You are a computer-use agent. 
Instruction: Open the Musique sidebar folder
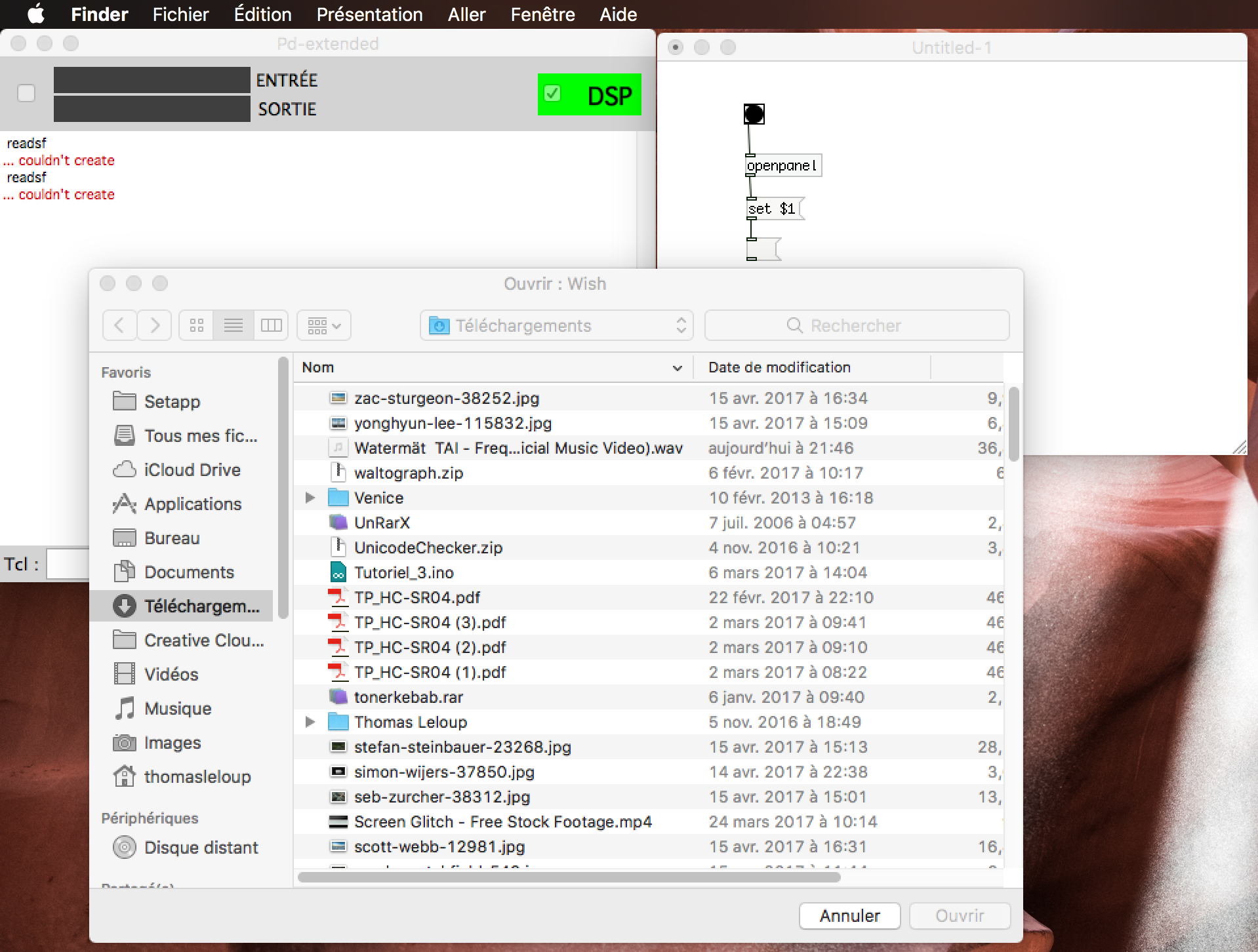tap(178, 709)
